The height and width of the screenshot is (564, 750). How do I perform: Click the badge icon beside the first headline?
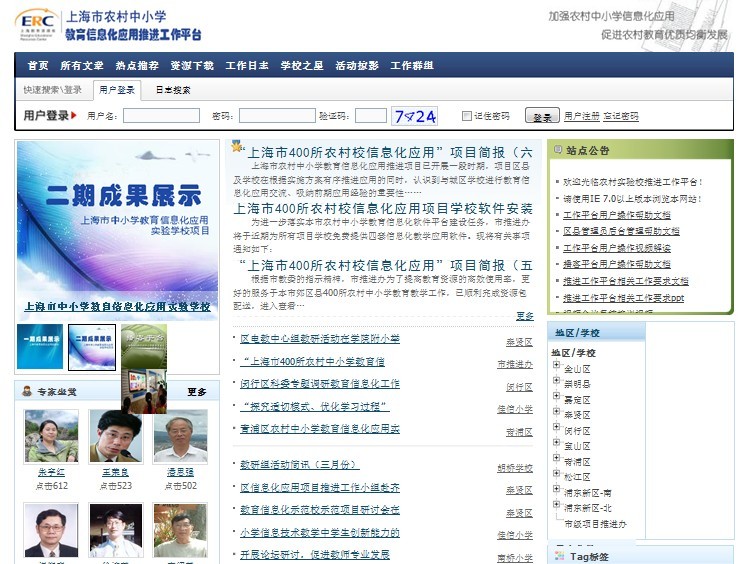point(238,146)
